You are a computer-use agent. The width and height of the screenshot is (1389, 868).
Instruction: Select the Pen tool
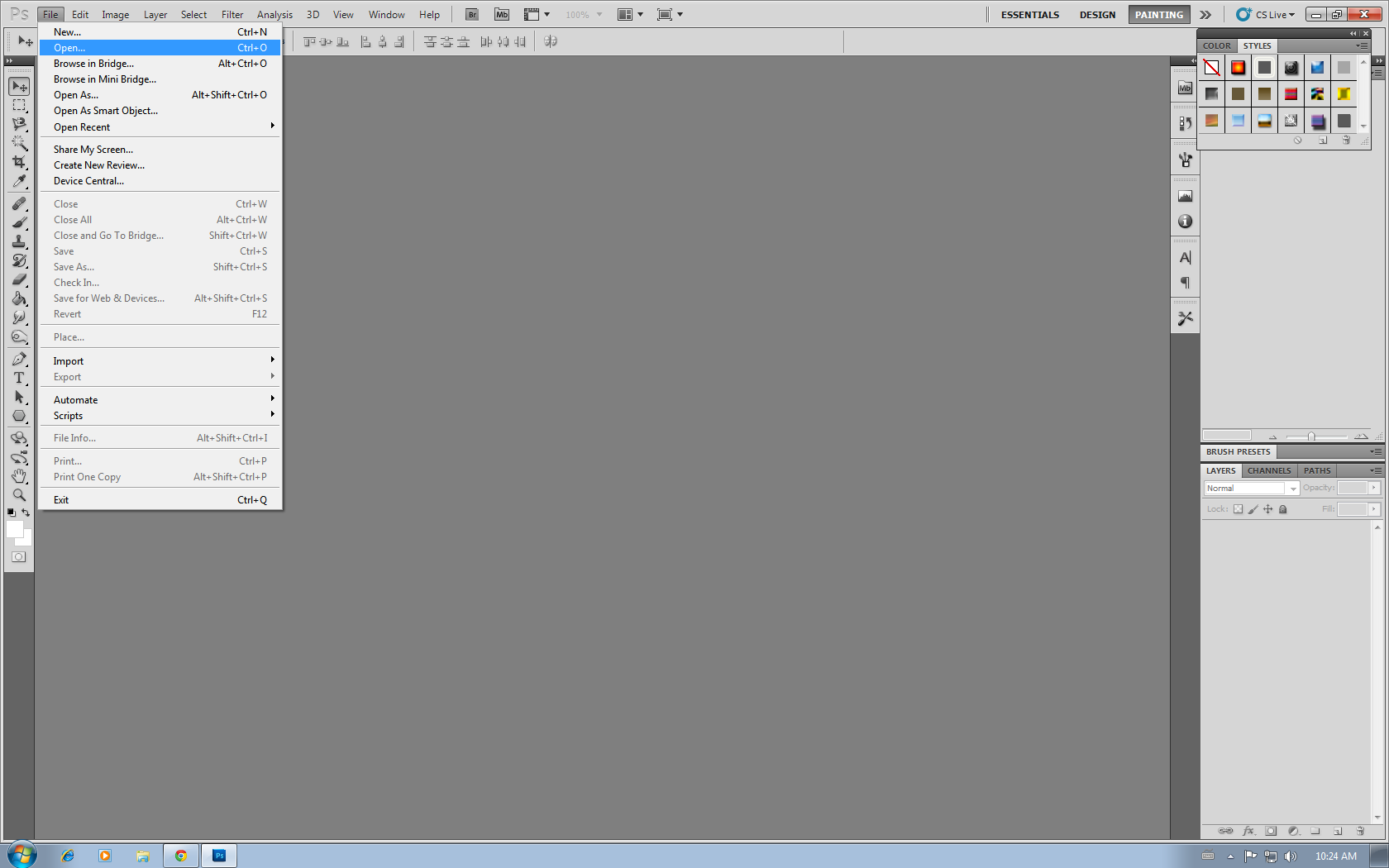click(x=19, y=359)
